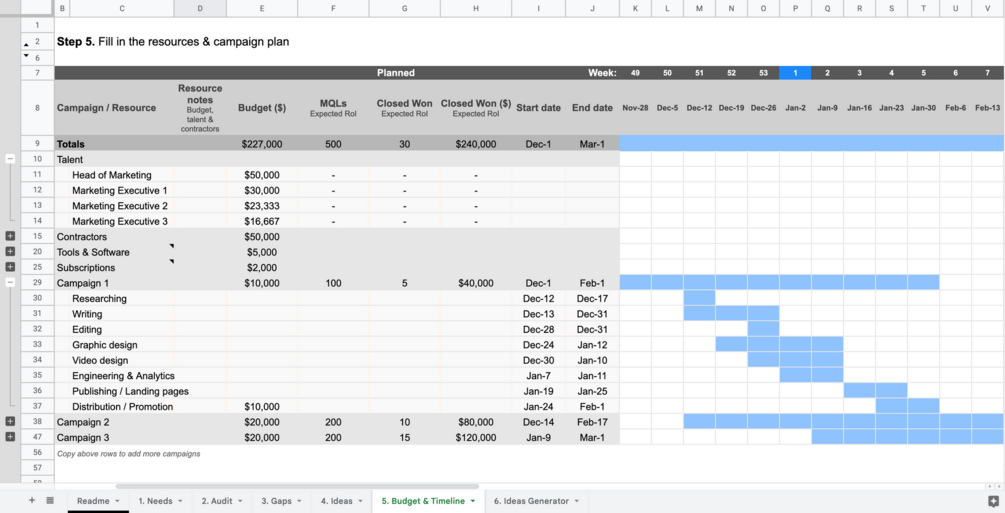Switch to the 4. Ideas sheet tab

click(x=336, y=501)
